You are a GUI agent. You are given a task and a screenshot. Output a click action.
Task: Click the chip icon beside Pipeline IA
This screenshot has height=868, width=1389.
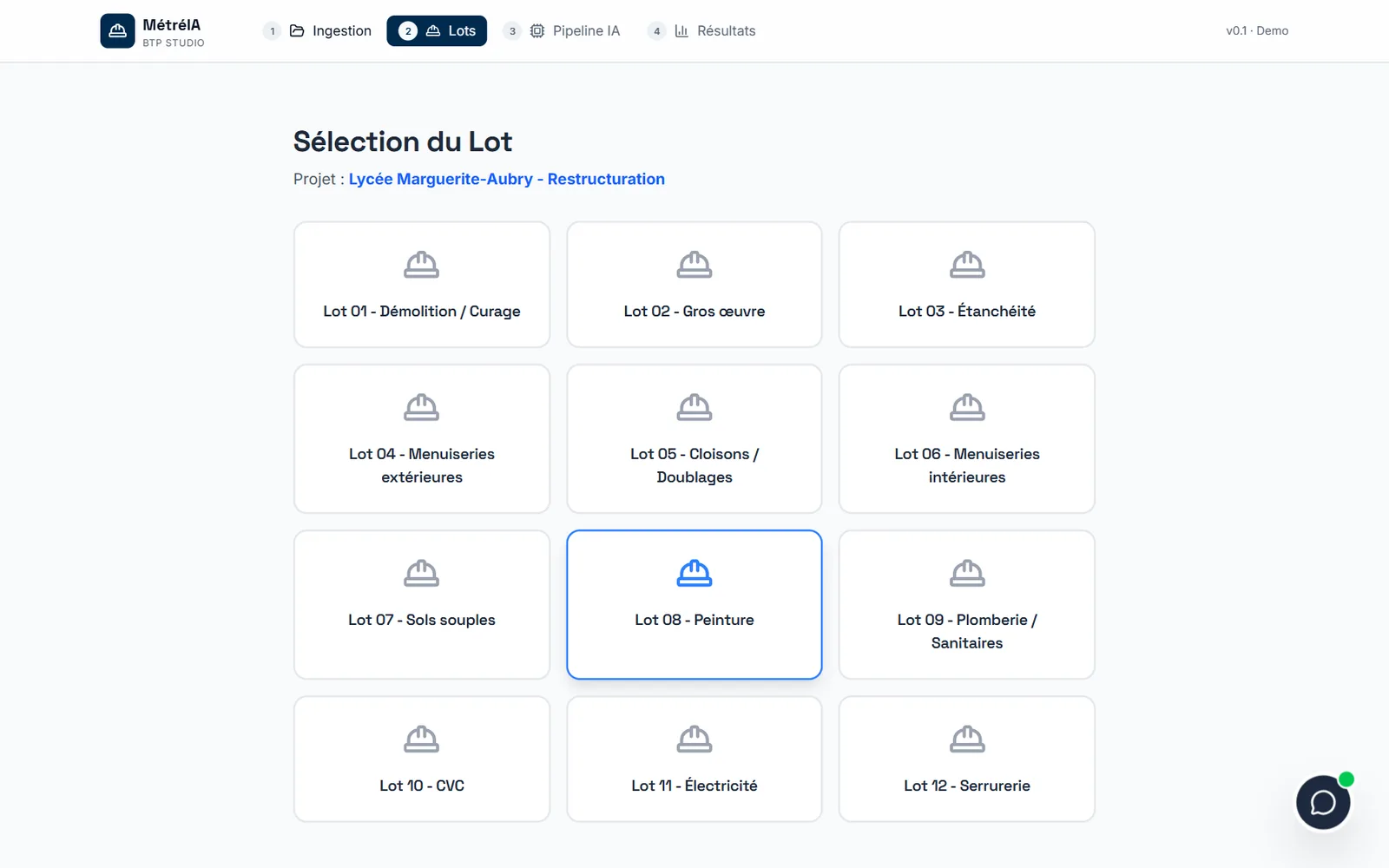tap(537, 30)
